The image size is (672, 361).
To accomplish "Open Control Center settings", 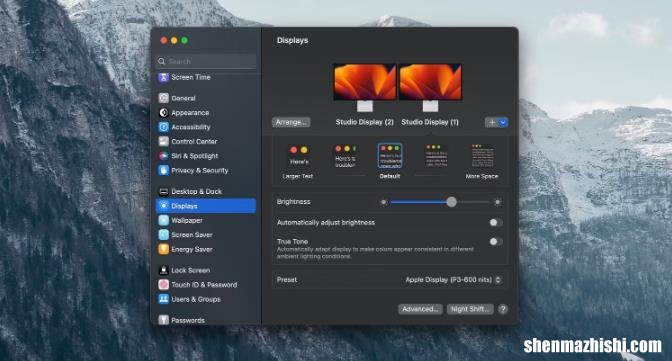I will pos(205,141).
